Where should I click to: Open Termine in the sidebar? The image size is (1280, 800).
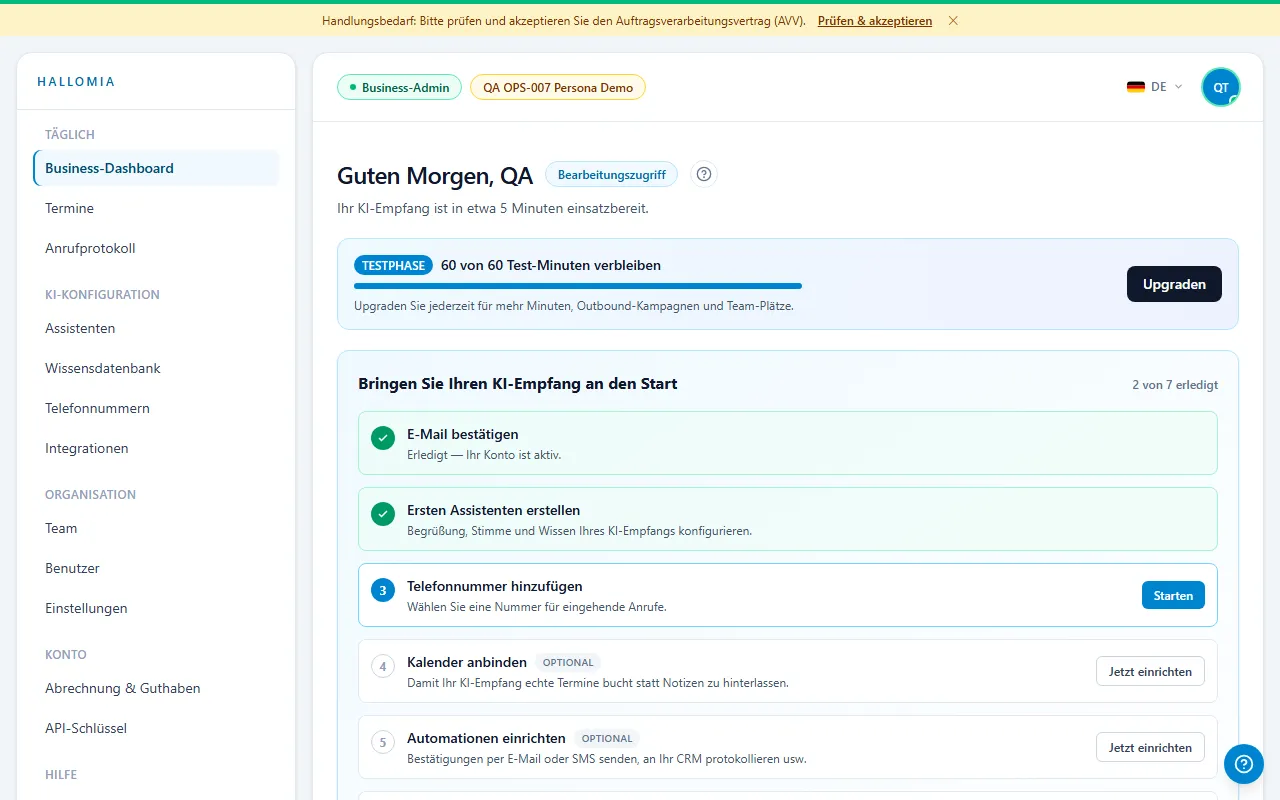pos(156,208)
